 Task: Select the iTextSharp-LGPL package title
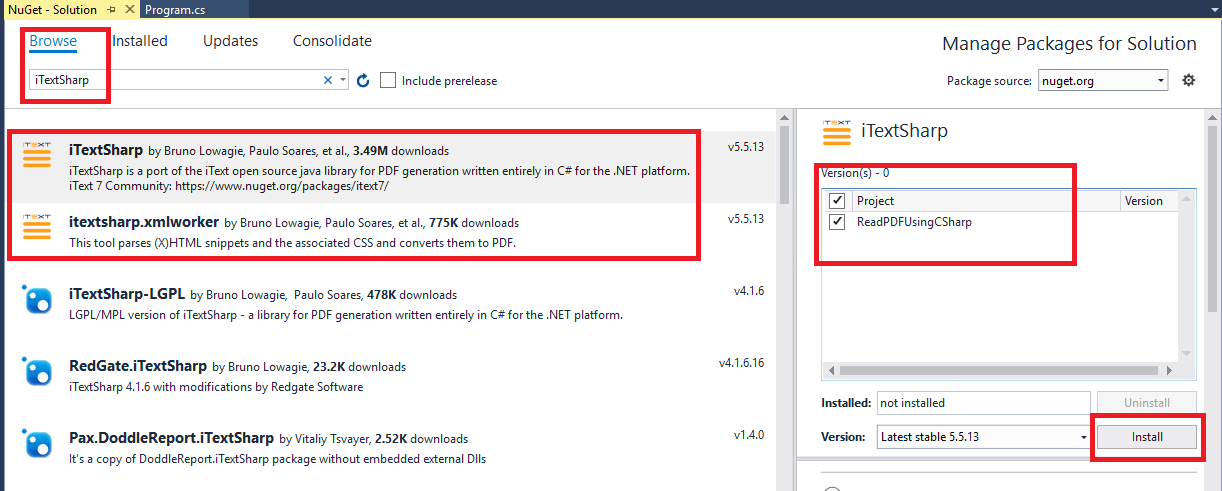tap(127, 294)
